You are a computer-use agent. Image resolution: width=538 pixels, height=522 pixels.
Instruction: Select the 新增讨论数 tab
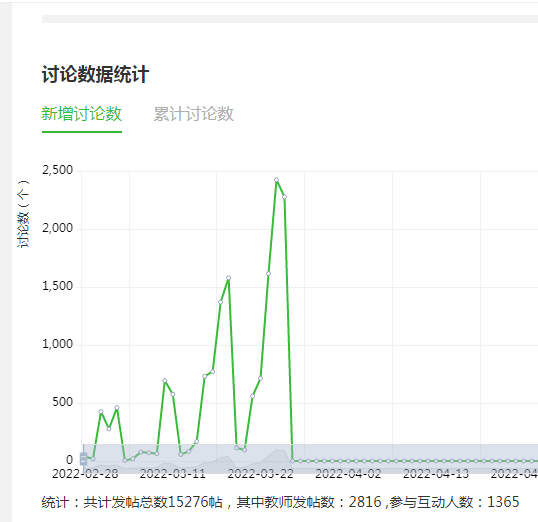point(82,114)
